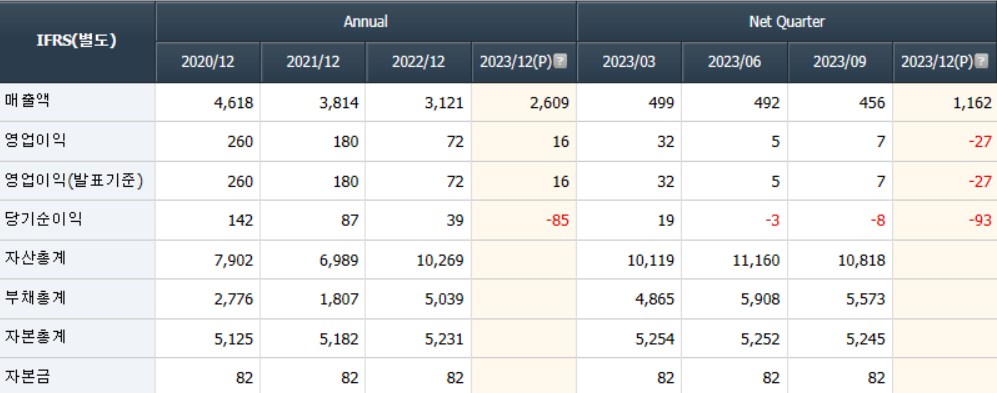Image resolution: width=997 pixels, height=393 pixels.
Task: Click the 2023/03 quarter column header
Action: click(x=629, y=62)
